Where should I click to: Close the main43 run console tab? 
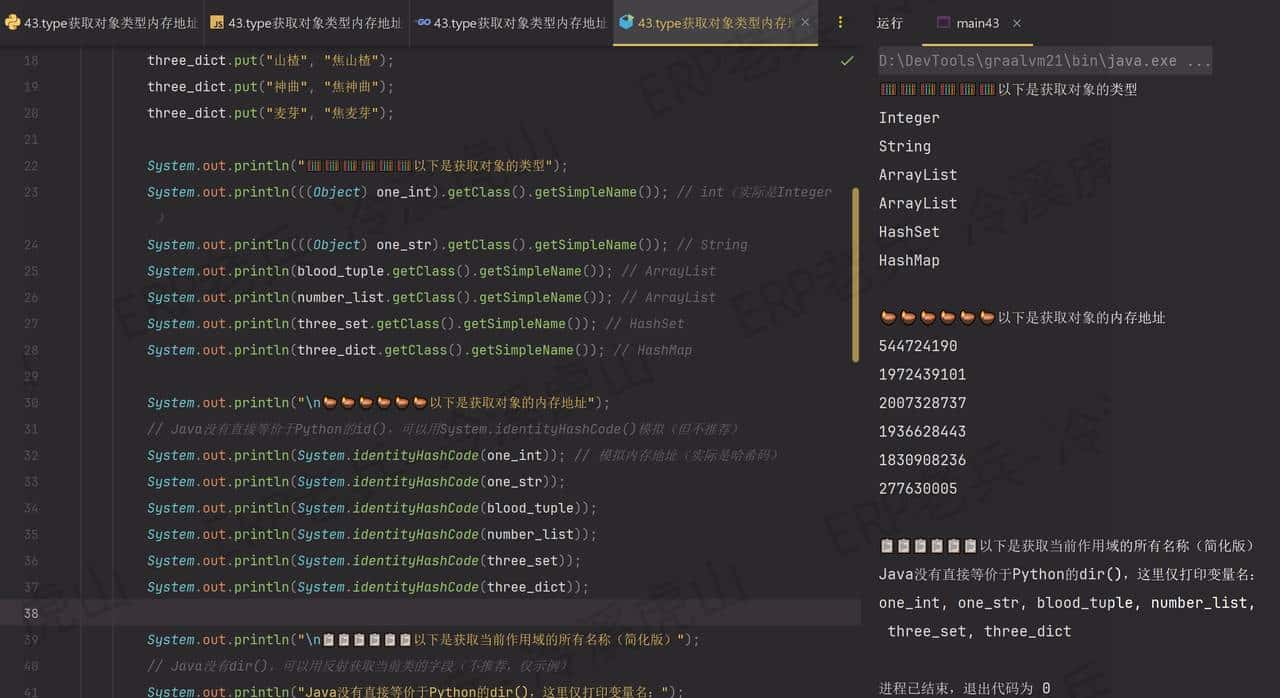(x=1018, y=22)
